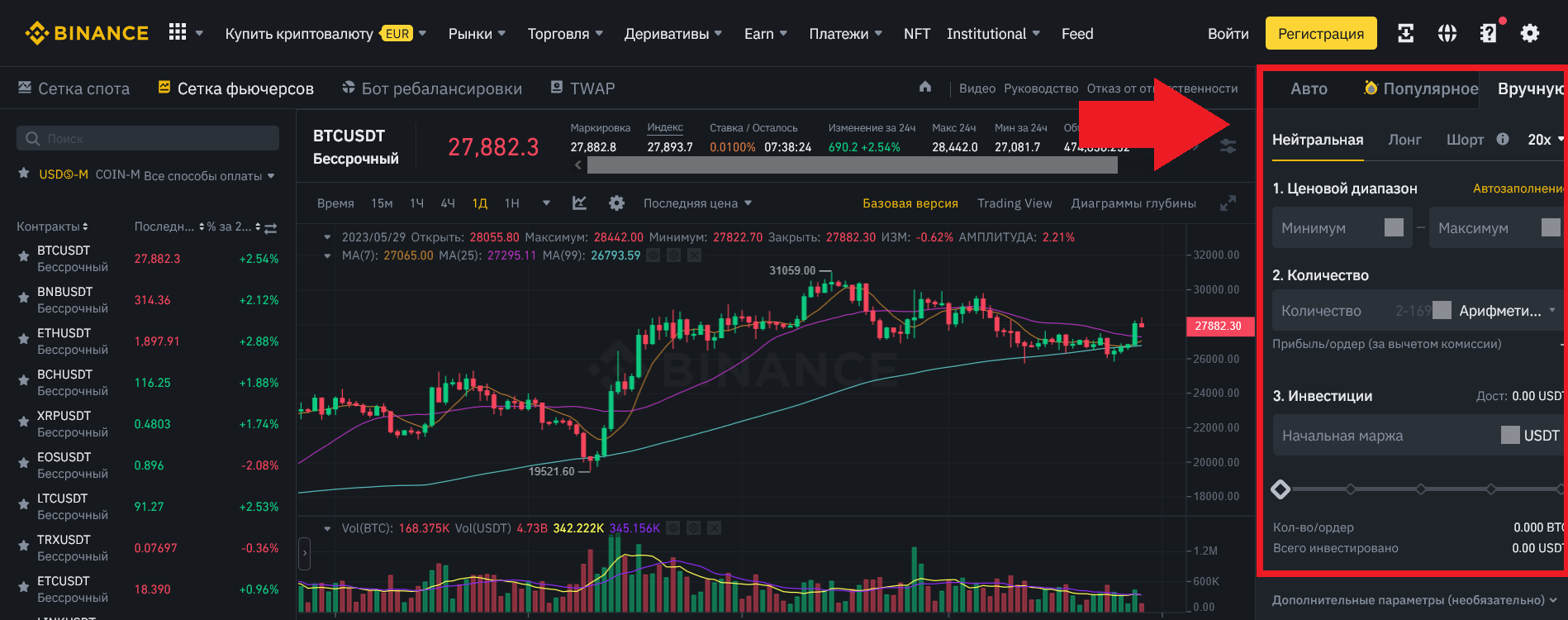Open chart indicators icon

tap(579, 203)
